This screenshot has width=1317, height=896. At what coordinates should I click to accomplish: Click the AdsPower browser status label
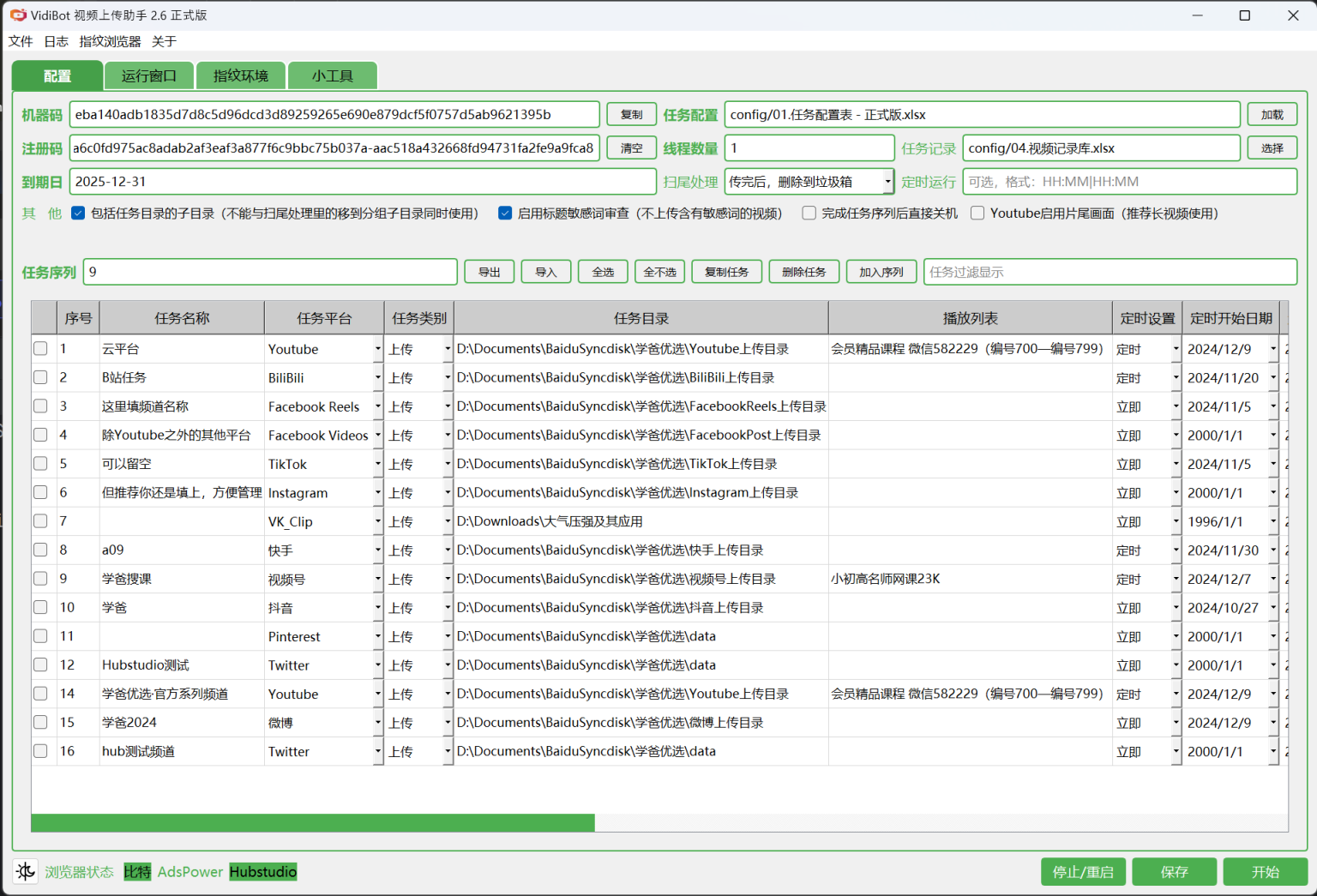click(x=190, y=872)
